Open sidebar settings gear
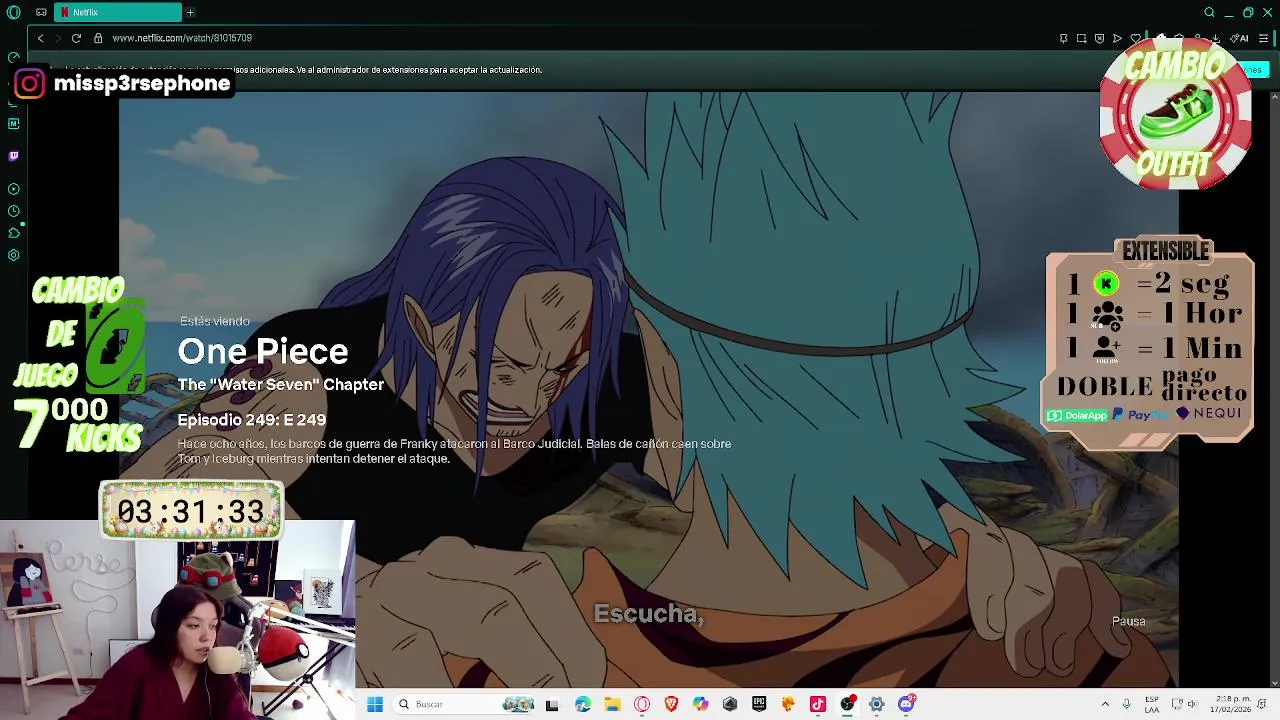This screenshot has width=1280, height=720. 13,255
